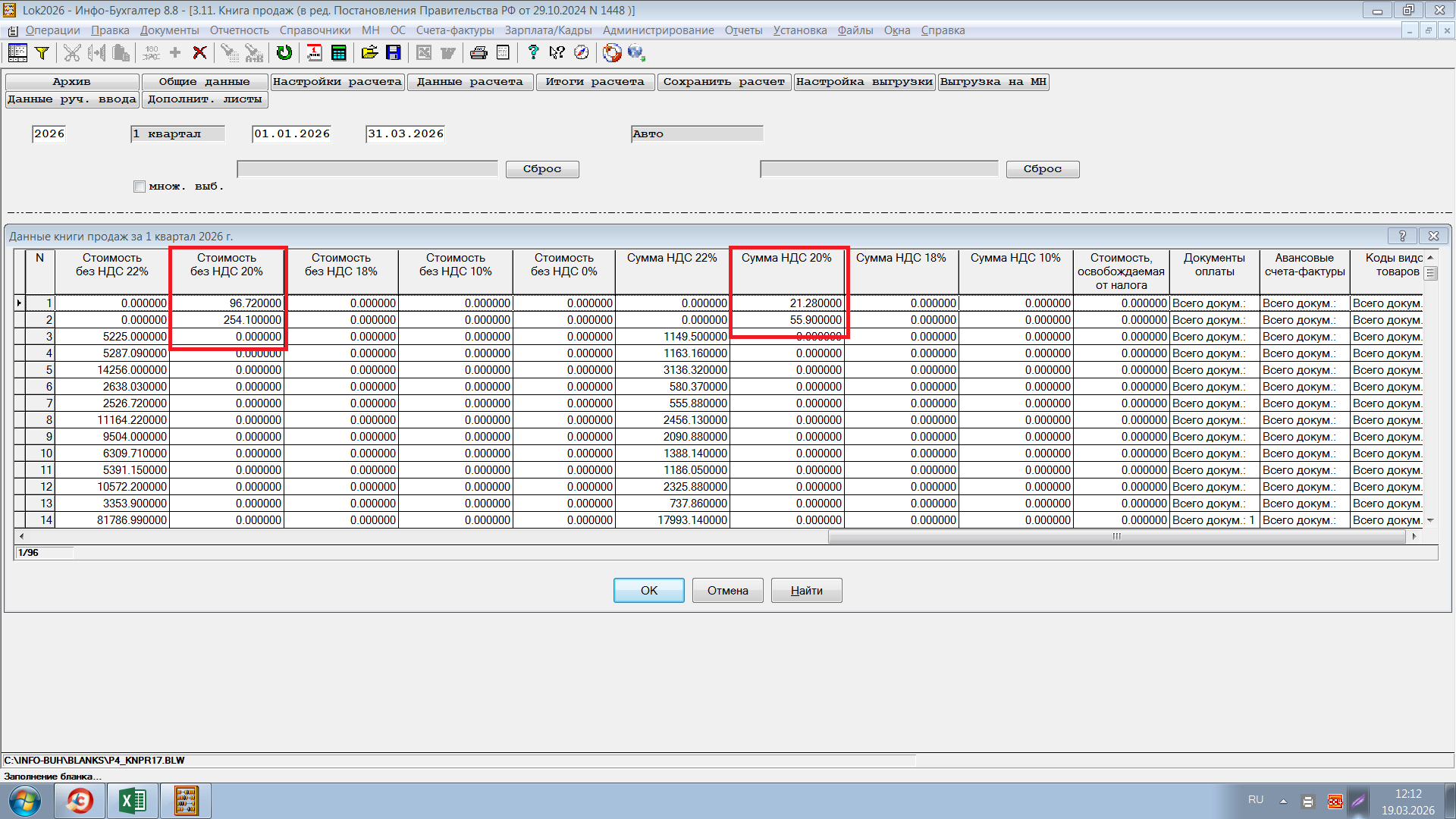1456x819 pixels.
Task: Open the Счета-фактуры menu
Action: [454, 30]
